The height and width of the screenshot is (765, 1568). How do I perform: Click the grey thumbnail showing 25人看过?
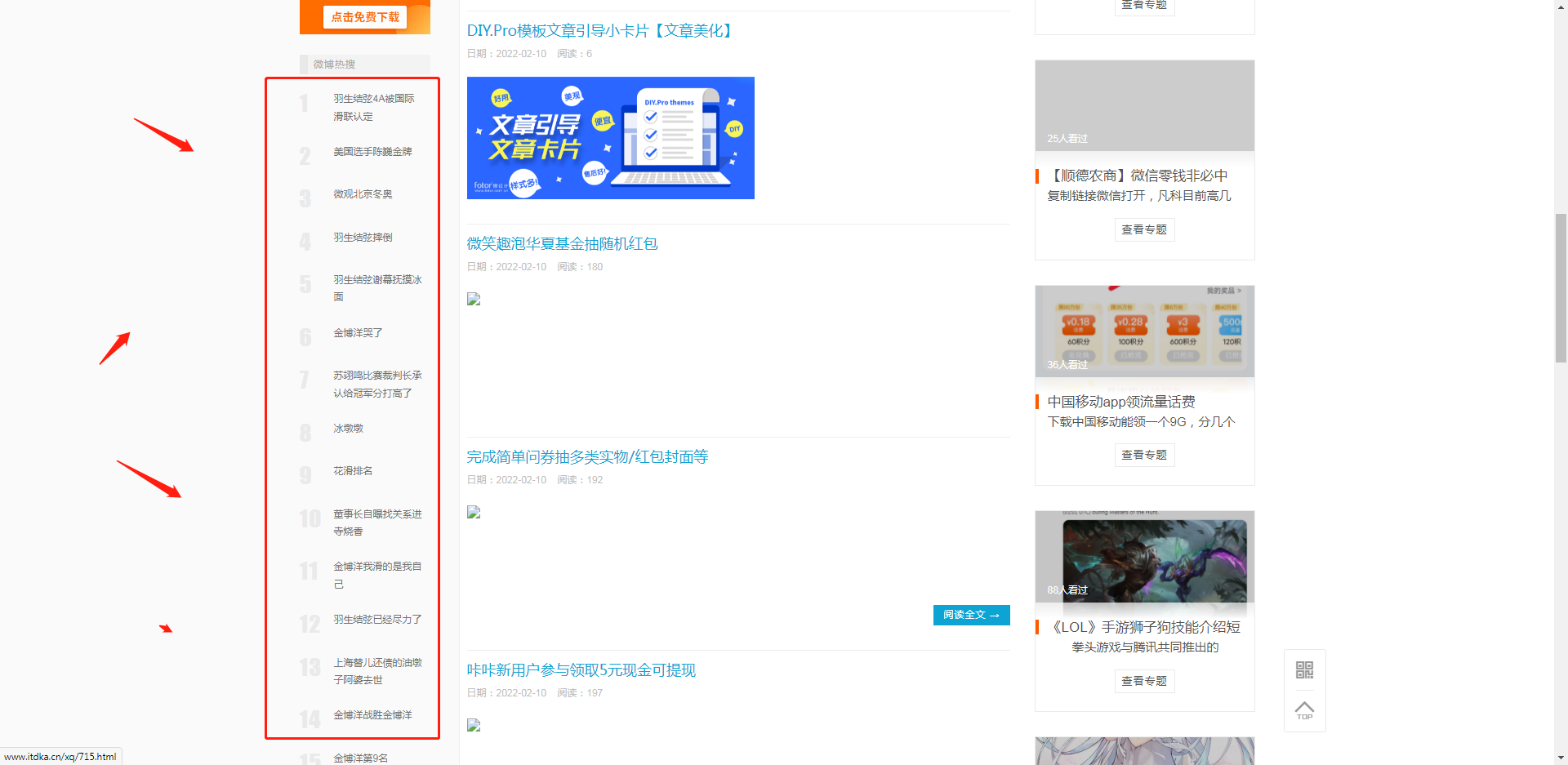[1144, 105]
